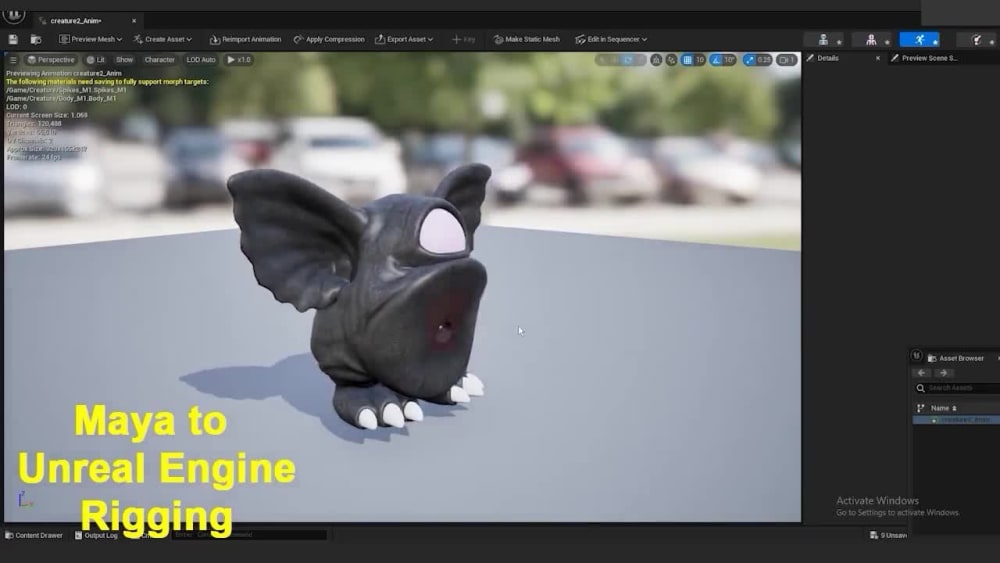Sort Asset Browser by Name column
The height and width of the screenshot is (563, 1000).
pos(943,408)
